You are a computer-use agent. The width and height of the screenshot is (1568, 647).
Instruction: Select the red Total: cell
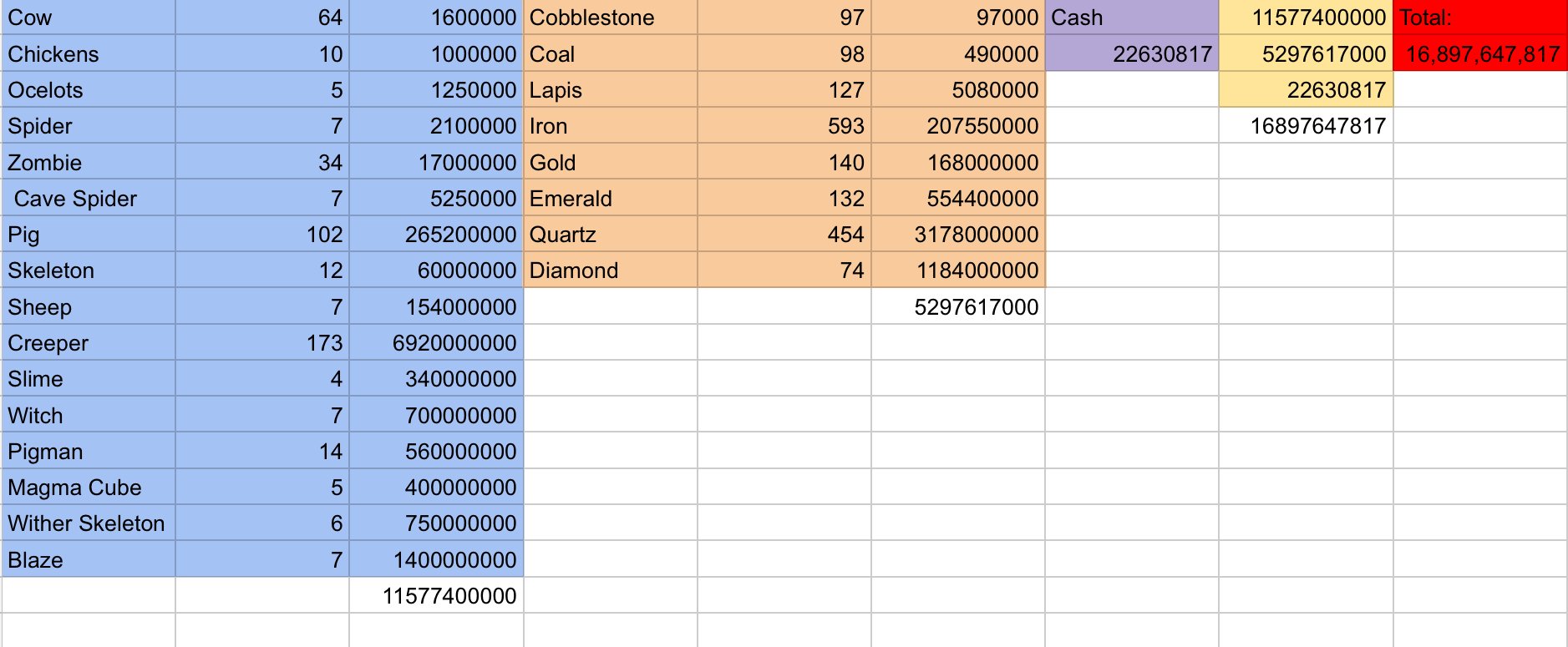point(1479,18)
